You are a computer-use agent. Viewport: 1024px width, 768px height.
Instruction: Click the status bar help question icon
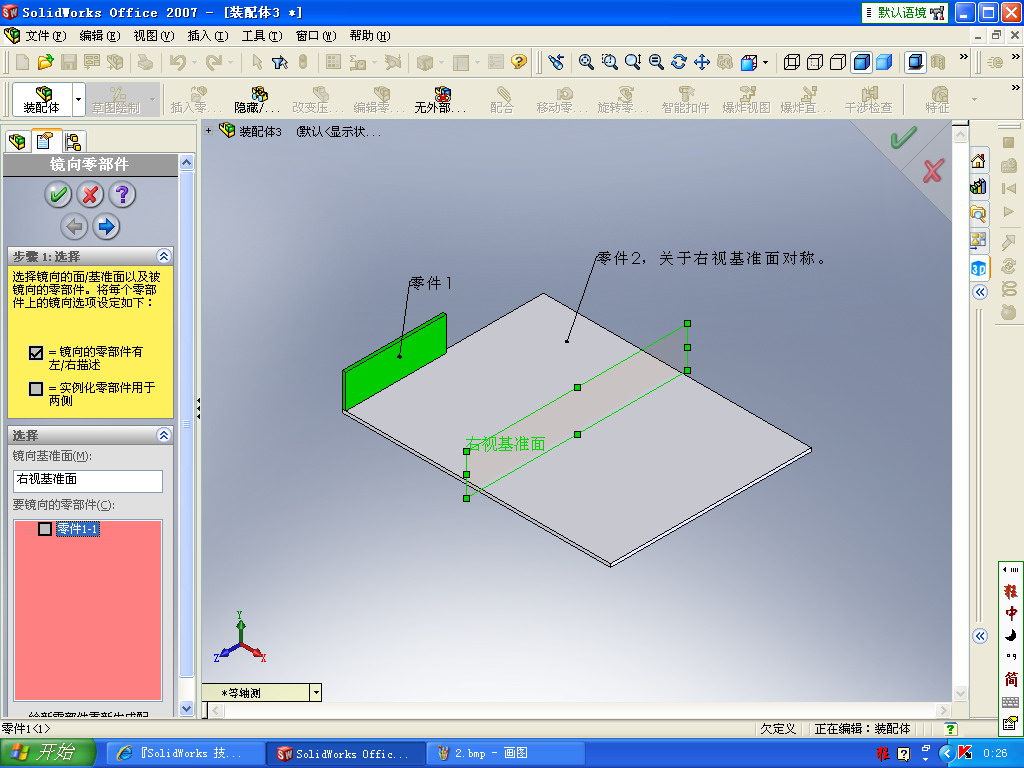click(951, 729)
